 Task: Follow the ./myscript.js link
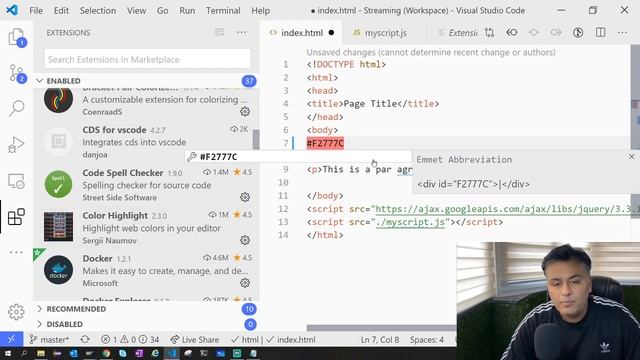click(410, 222)
